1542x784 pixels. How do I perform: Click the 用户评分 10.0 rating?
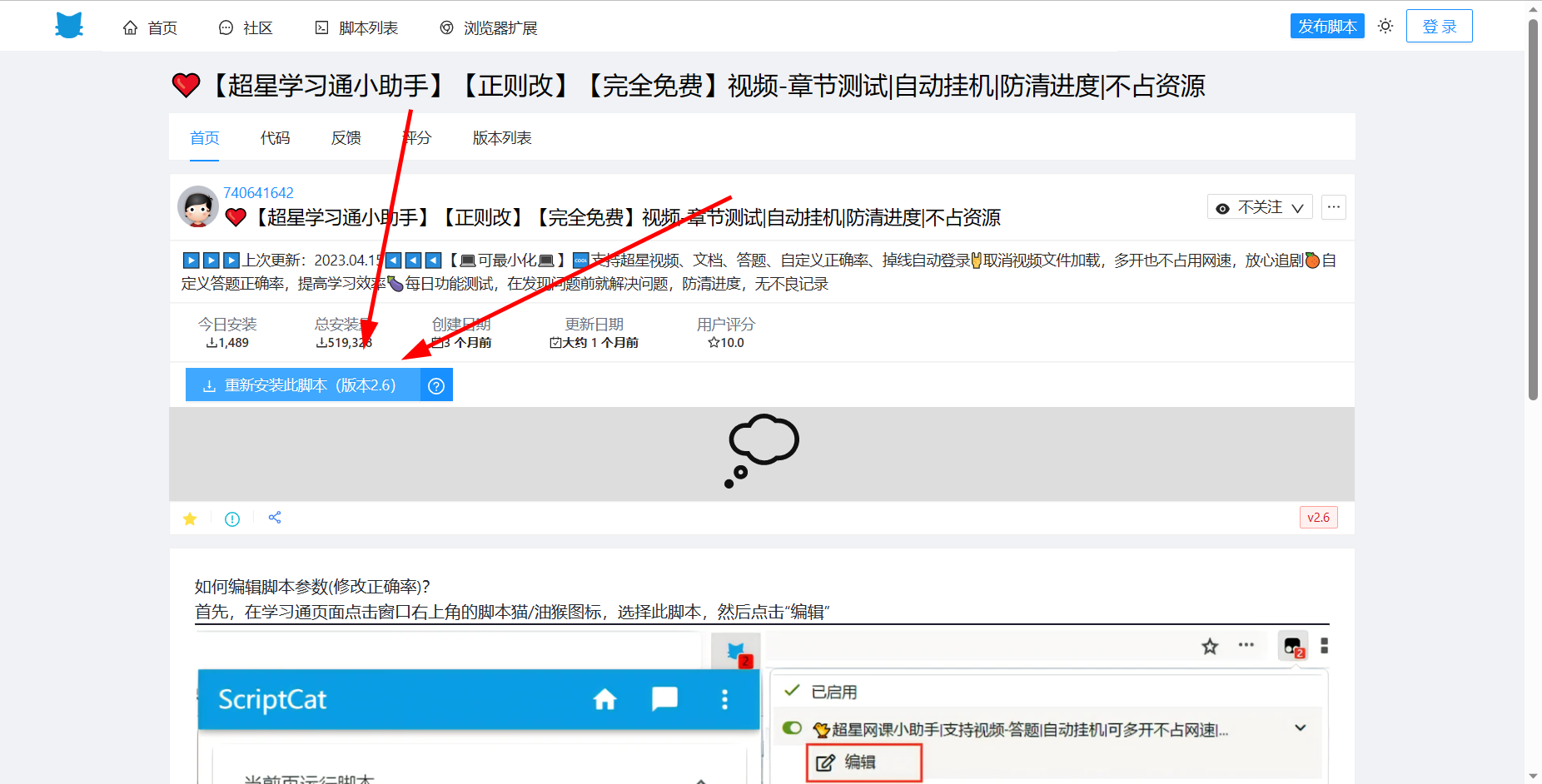tap(726, 332)
